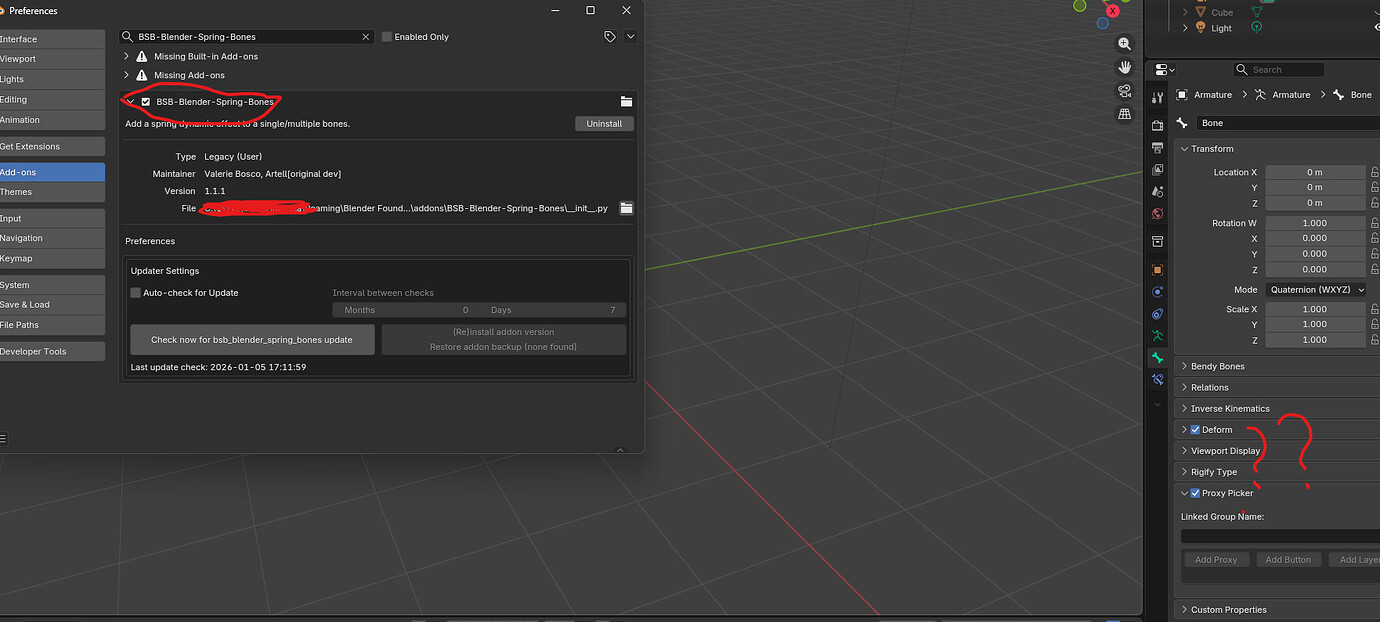
Task: Click the Uninstall button
Action: pyautogui.click(x=604, y=124)
